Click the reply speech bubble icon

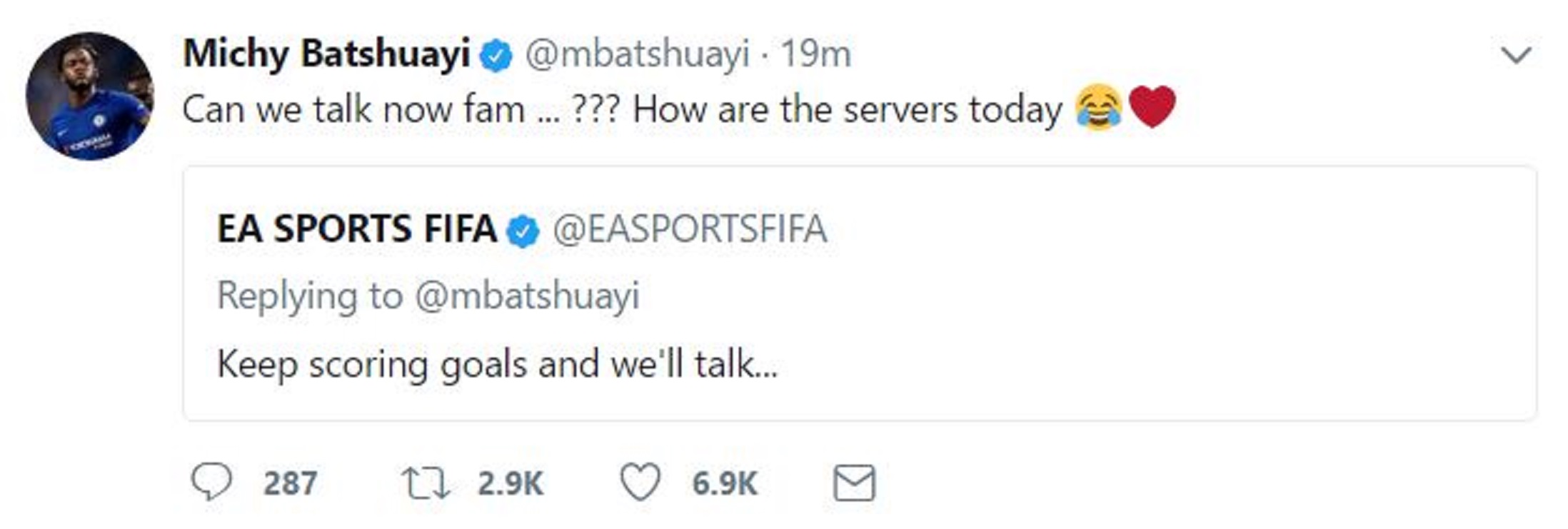tap(211, 482)
